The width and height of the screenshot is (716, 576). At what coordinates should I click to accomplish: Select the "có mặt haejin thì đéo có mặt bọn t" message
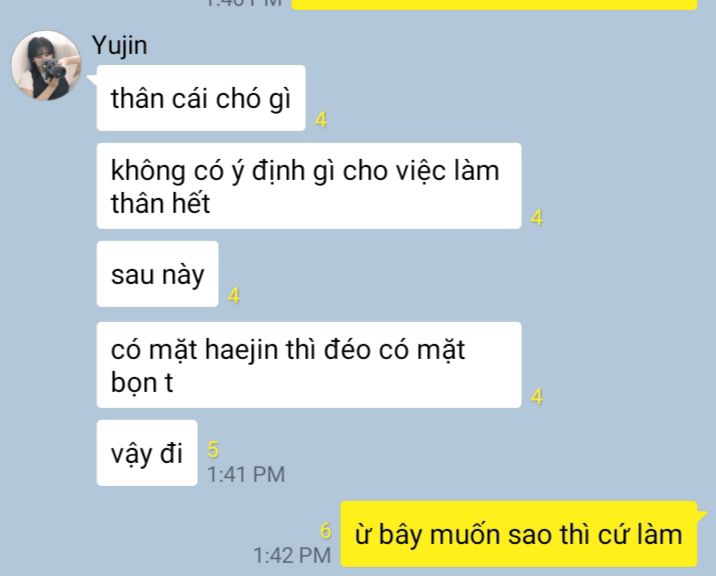point(309,365)
